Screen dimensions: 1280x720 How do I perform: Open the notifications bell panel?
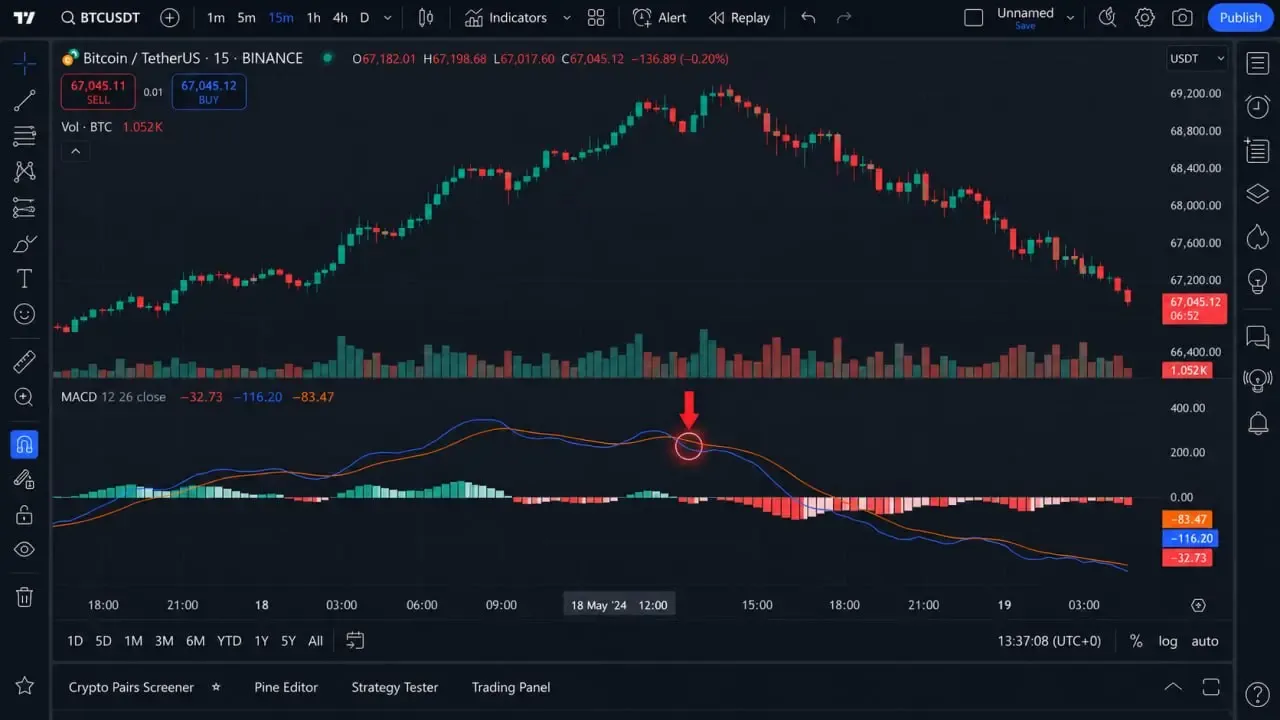click(x=1257, y=423)
